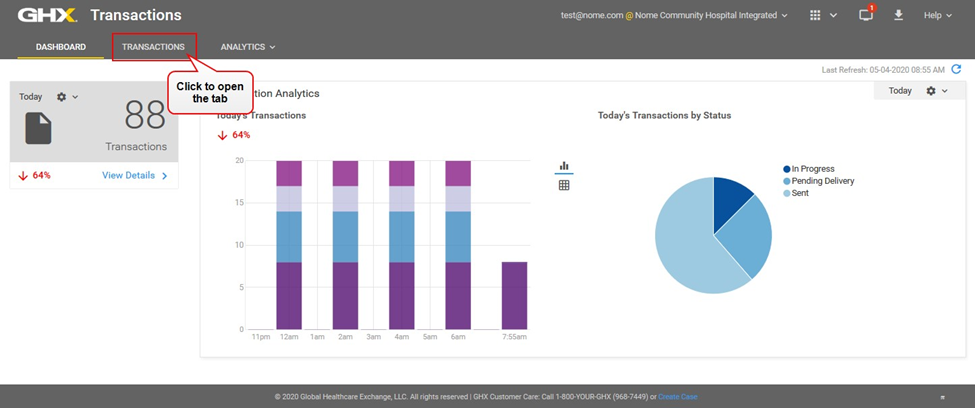This screenshot has width=975, height=408.
Task: Toggle Pending Delivery legend item
Action: click(x=821, y=181)
